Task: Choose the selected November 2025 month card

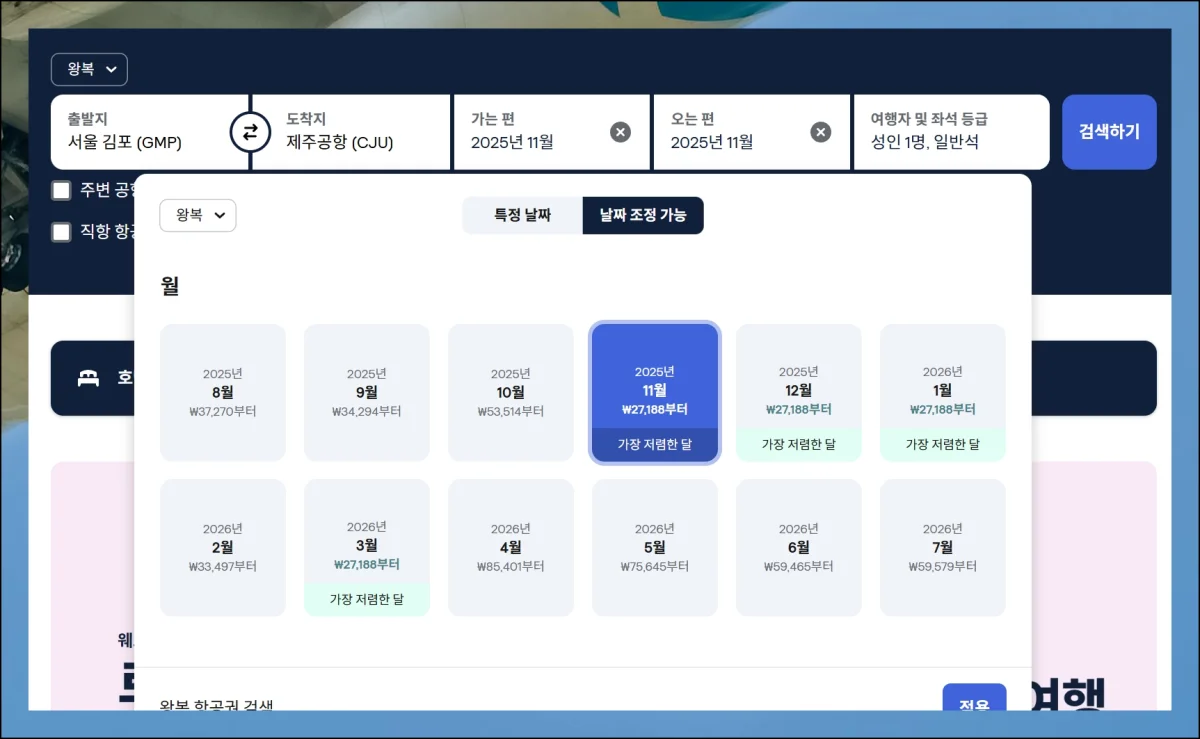Action: click(655, 392)
